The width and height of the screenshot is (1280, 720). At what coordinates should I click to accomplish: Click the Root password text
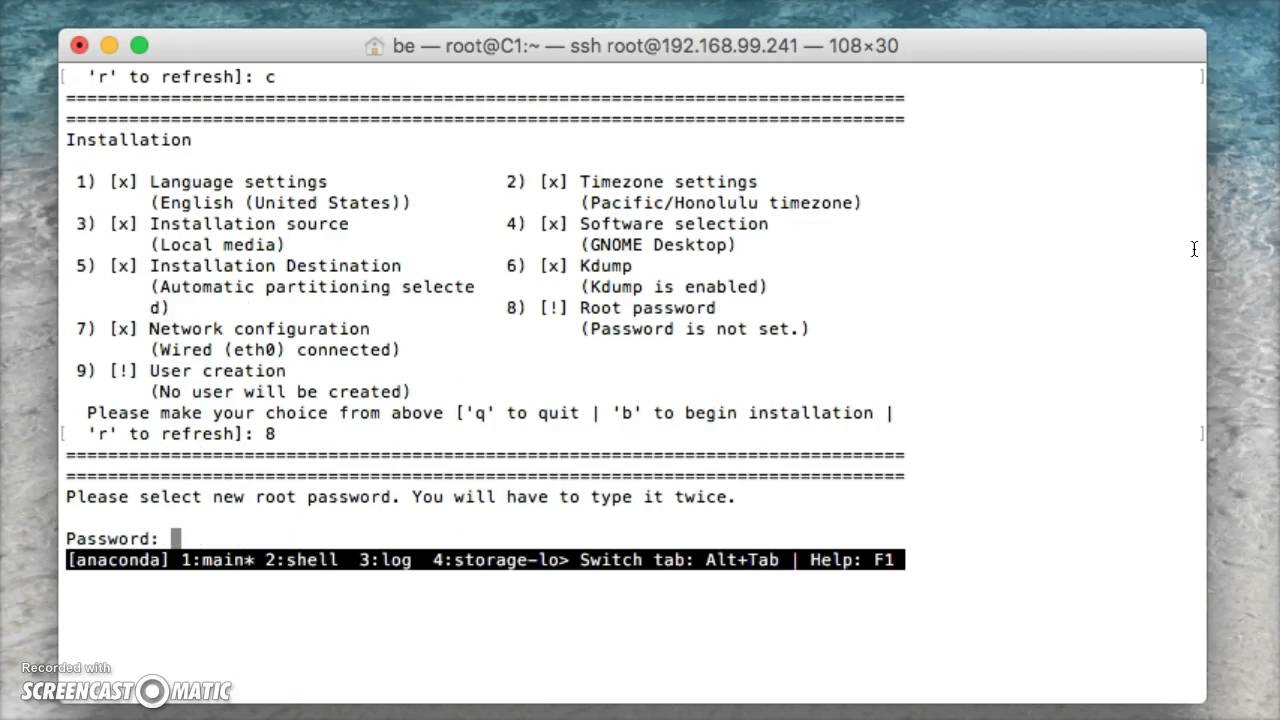(x=647, y=308)
